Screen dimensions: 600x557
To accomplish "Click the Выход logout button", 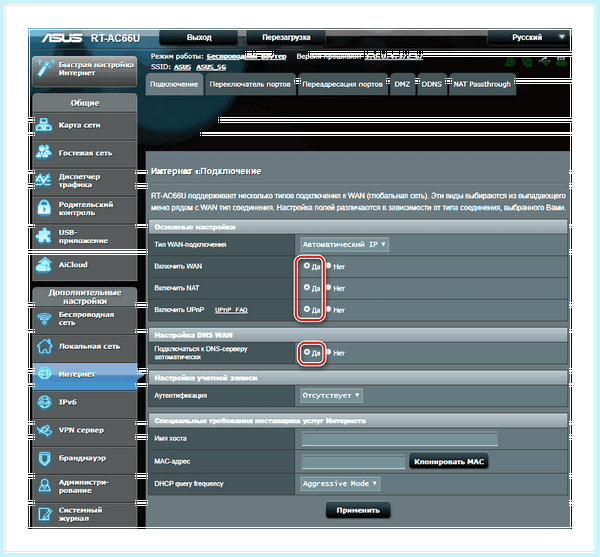I will [x=199, y=37].
